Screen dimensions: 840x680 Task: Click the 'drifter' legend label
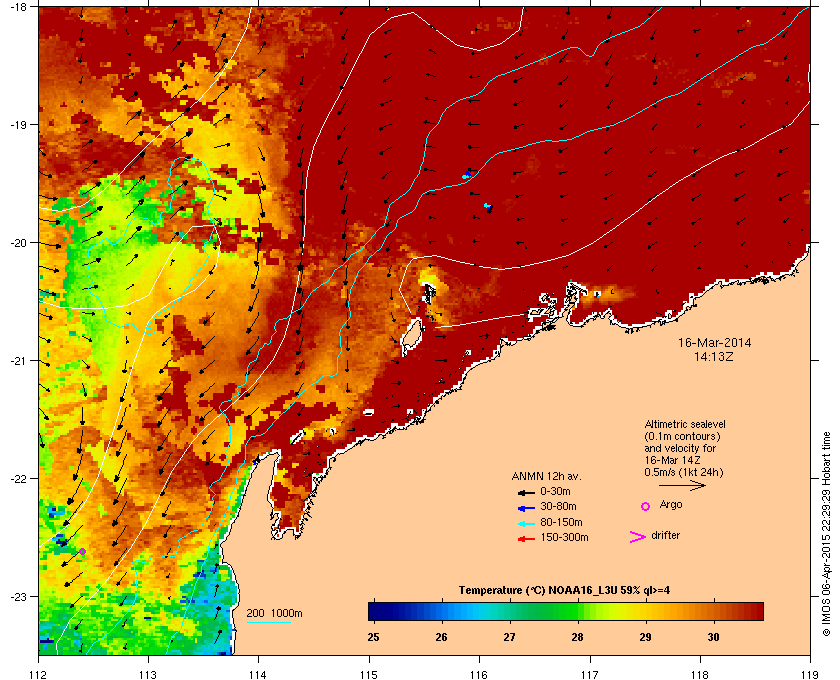click(x=665, y=535)
